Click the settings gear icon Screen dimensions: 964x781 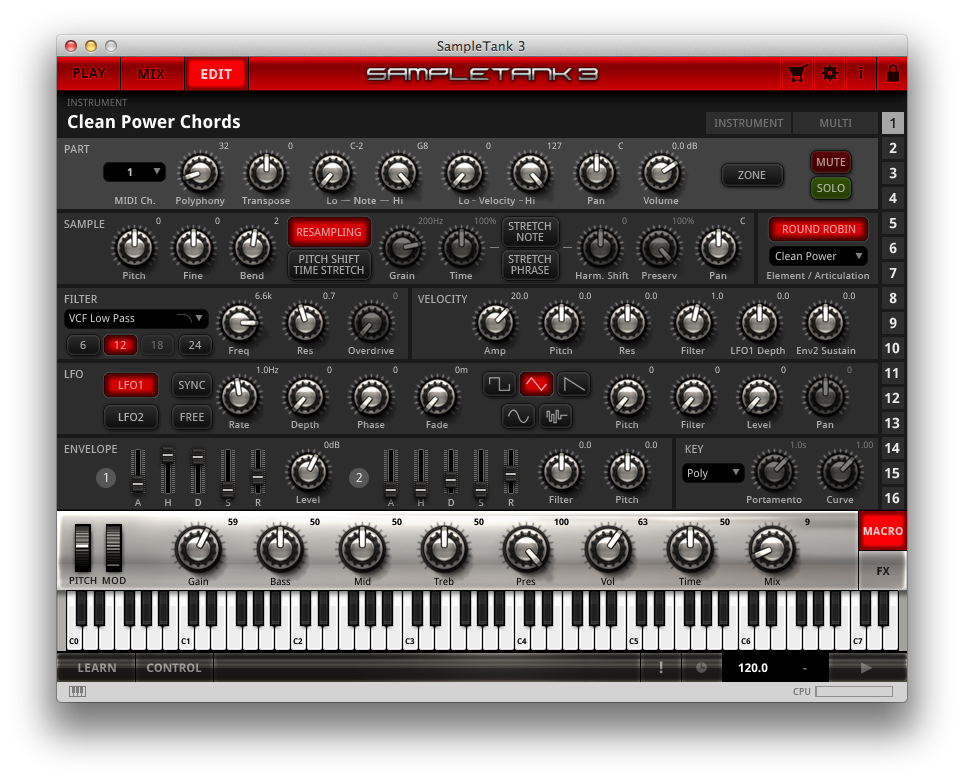click(830, 73)
